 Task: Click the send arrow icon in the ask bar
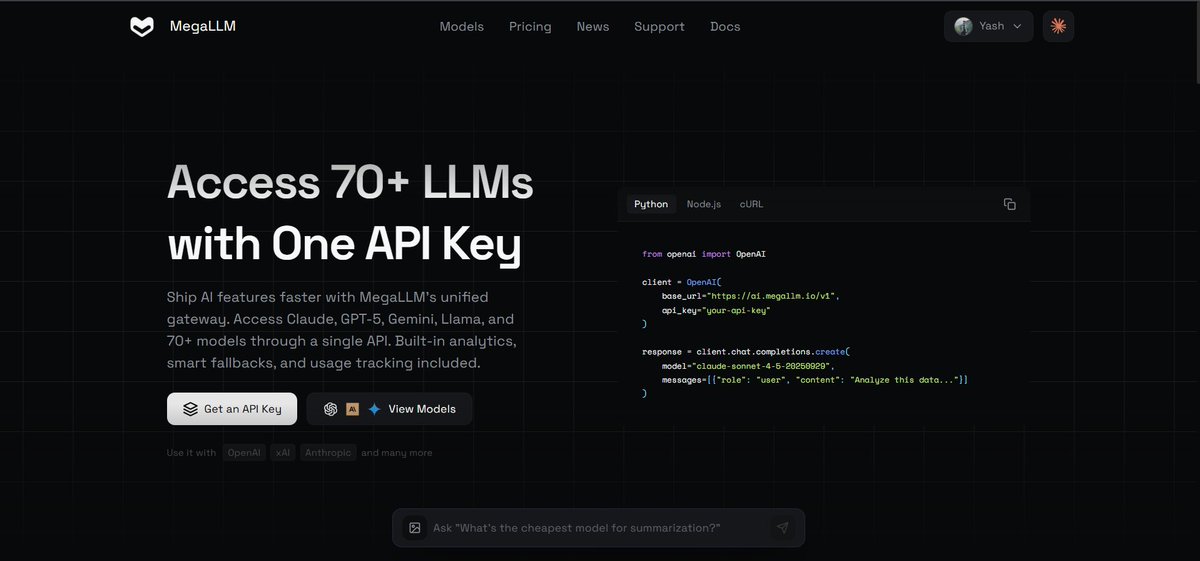(x=782, y=528)
